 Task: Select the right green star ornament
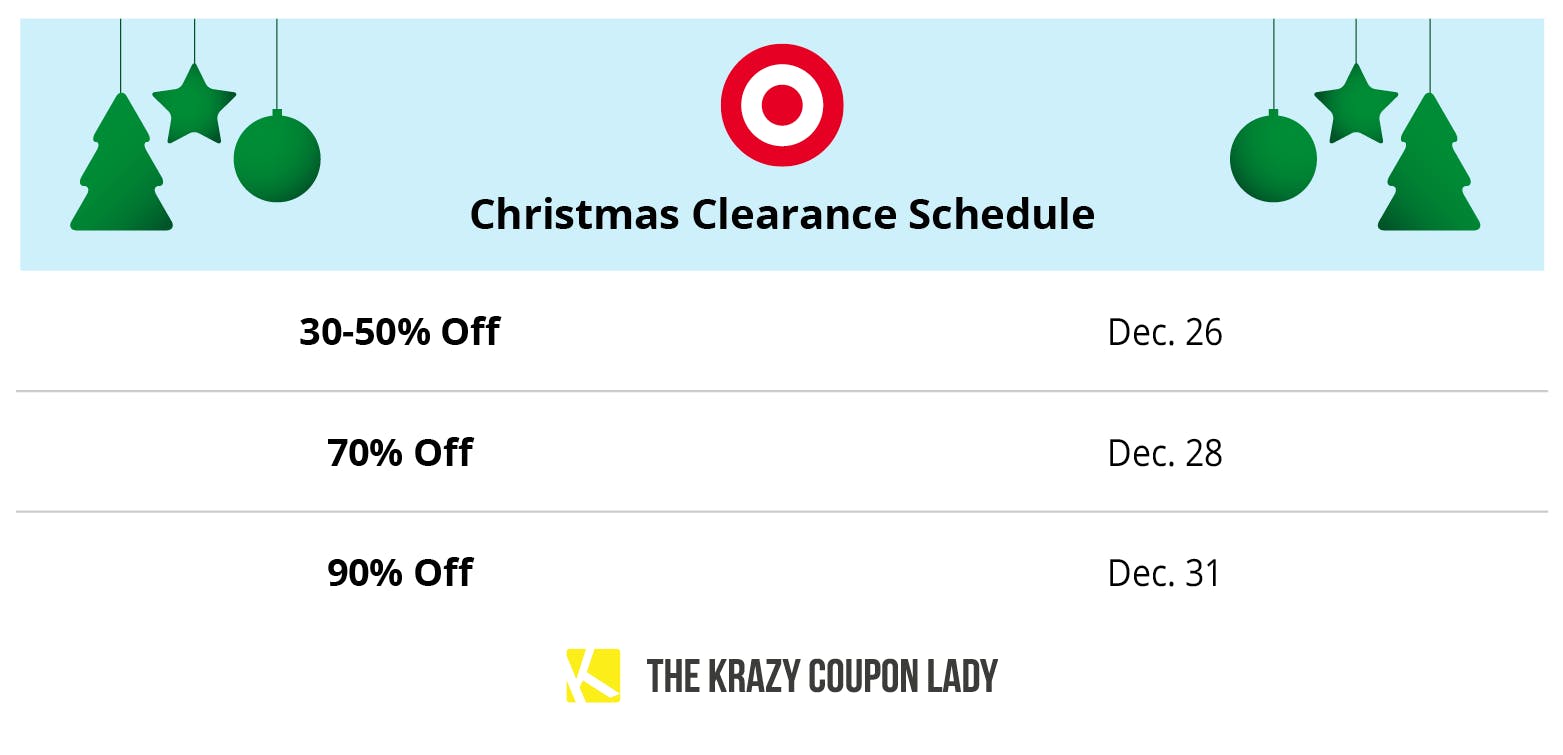click(1355, 105)
